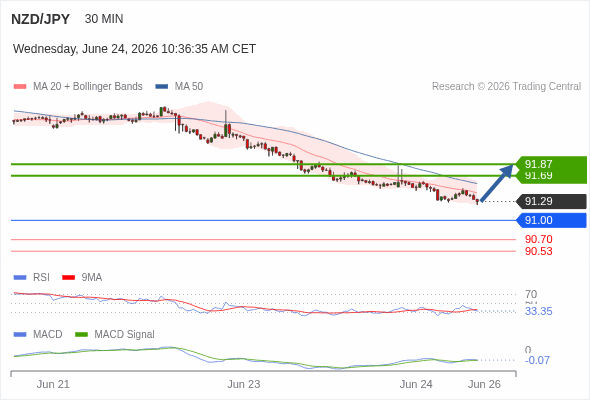
Task: Click the MACD Signal legend label
Action: (125, 335)
